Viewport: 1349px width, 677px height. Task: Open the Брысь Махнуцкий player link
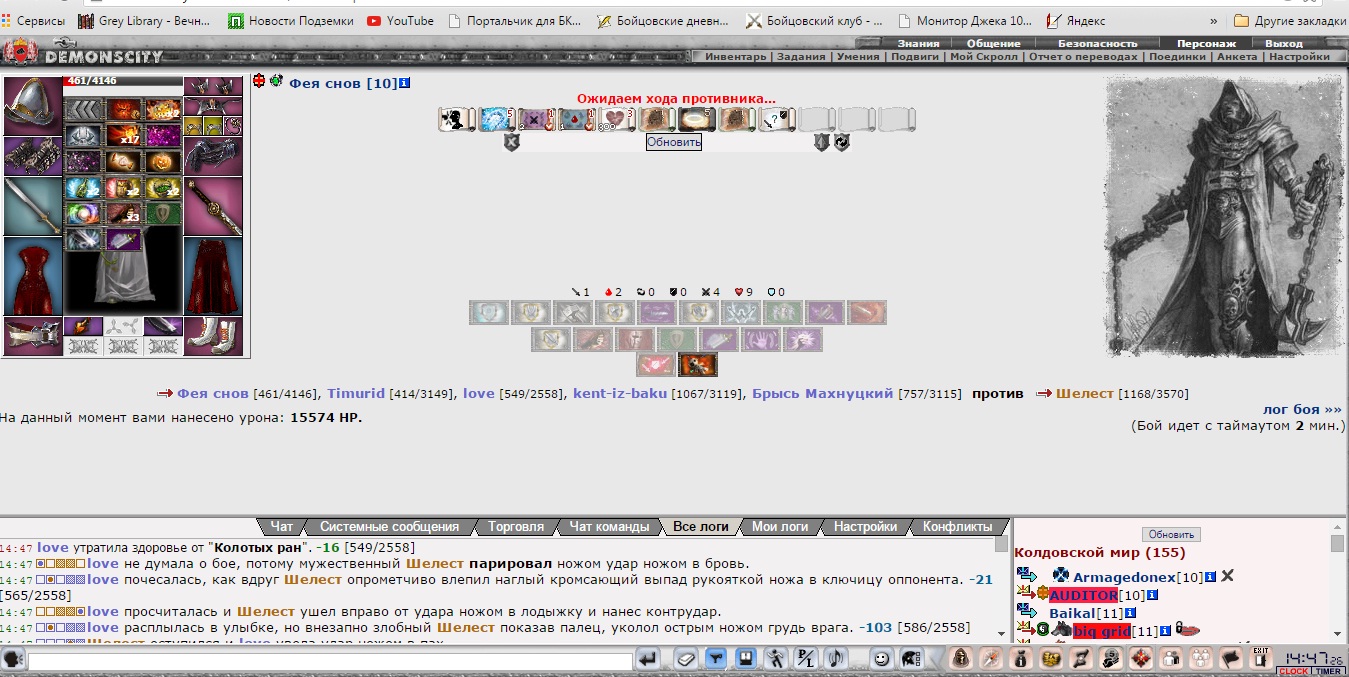pos(822,394)
